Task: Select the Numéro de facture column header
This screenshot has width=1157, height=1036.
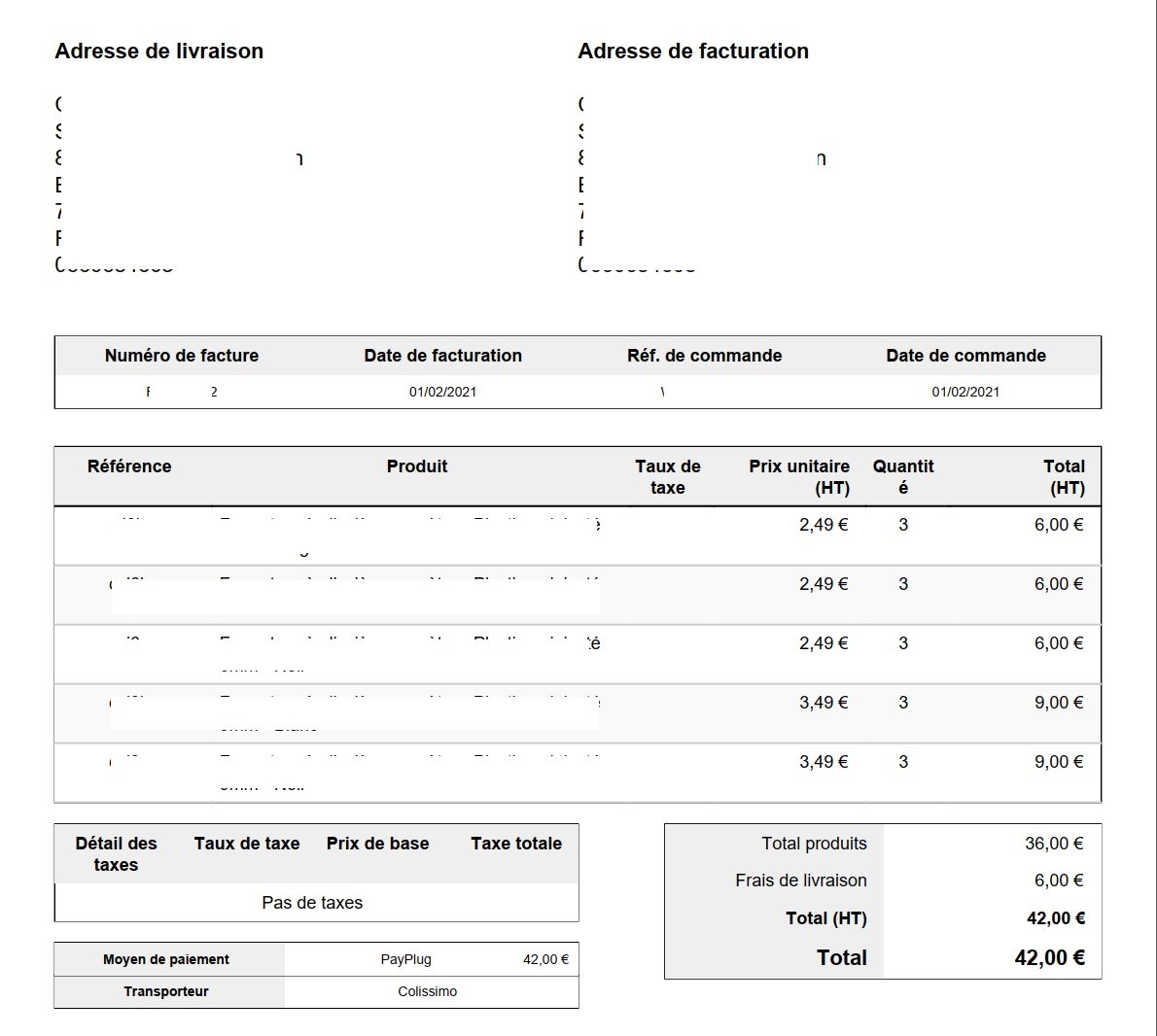Action: pyautogui.click(x=182, y=356)
